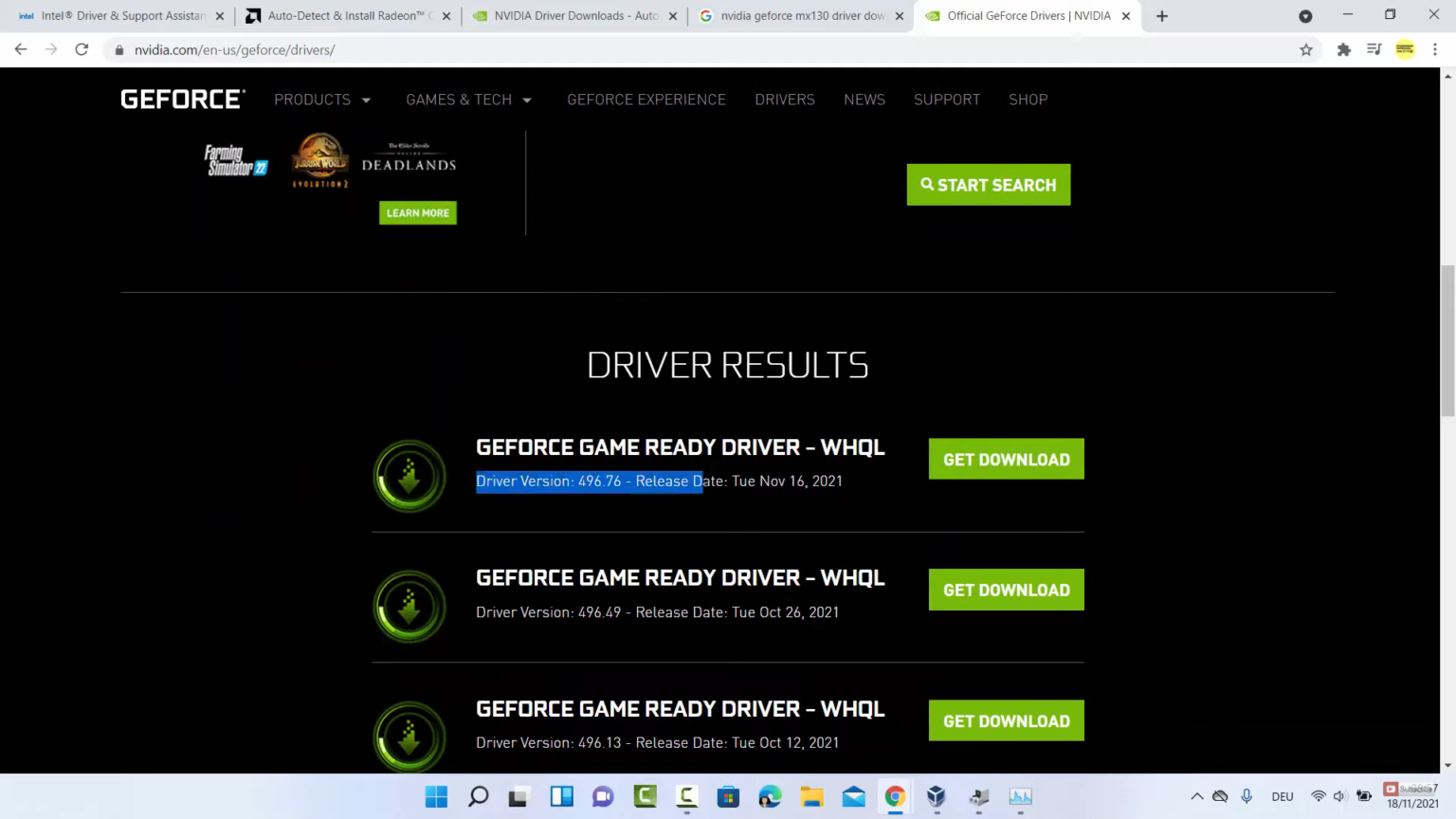Open the Mail app on the taskbar
The height and width of the screenshot is (819, 1456).
pyautogui.click(x=853, y=796)
